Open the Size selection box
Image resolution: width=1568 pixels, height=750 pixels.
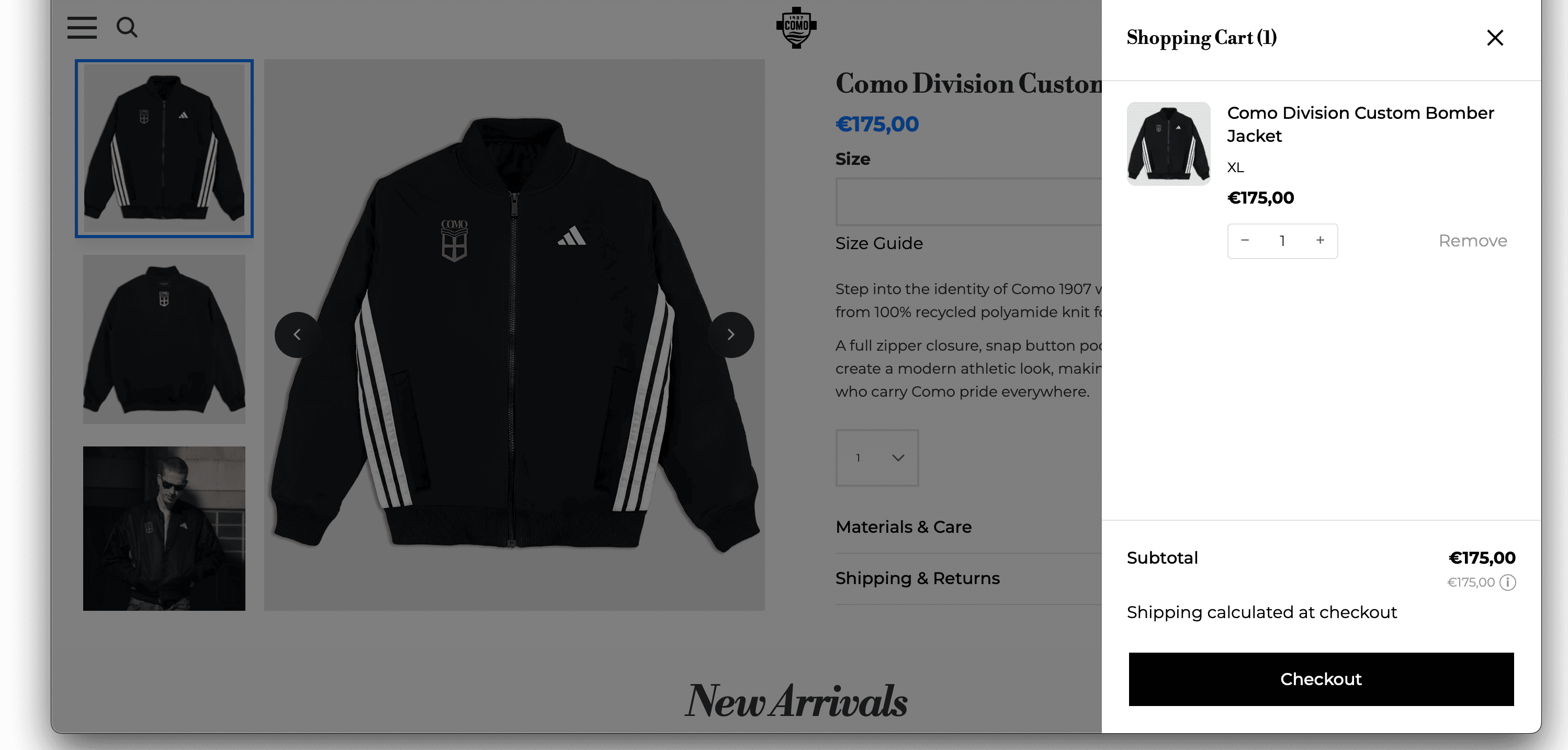point(968,202)
